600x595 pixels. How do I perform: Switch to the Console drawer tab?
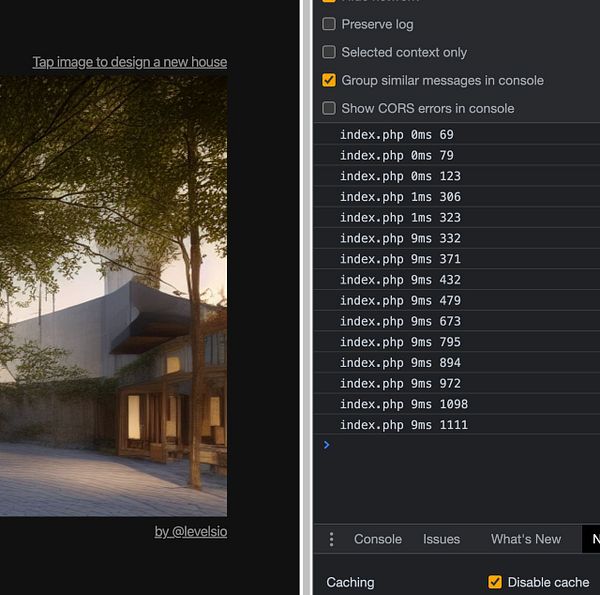tap(378, 539)
